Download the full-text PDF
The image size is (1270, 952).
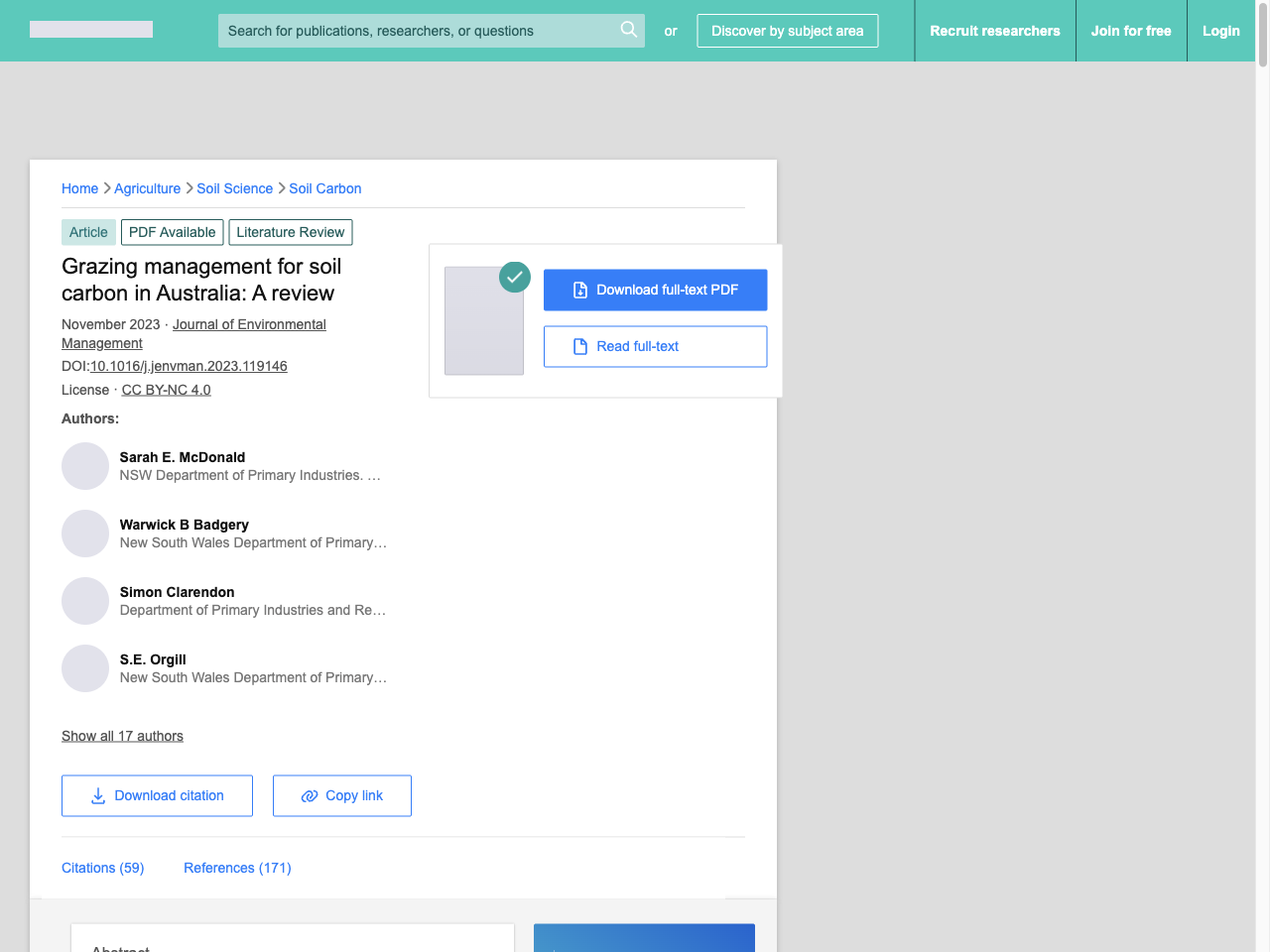(655, 290)
